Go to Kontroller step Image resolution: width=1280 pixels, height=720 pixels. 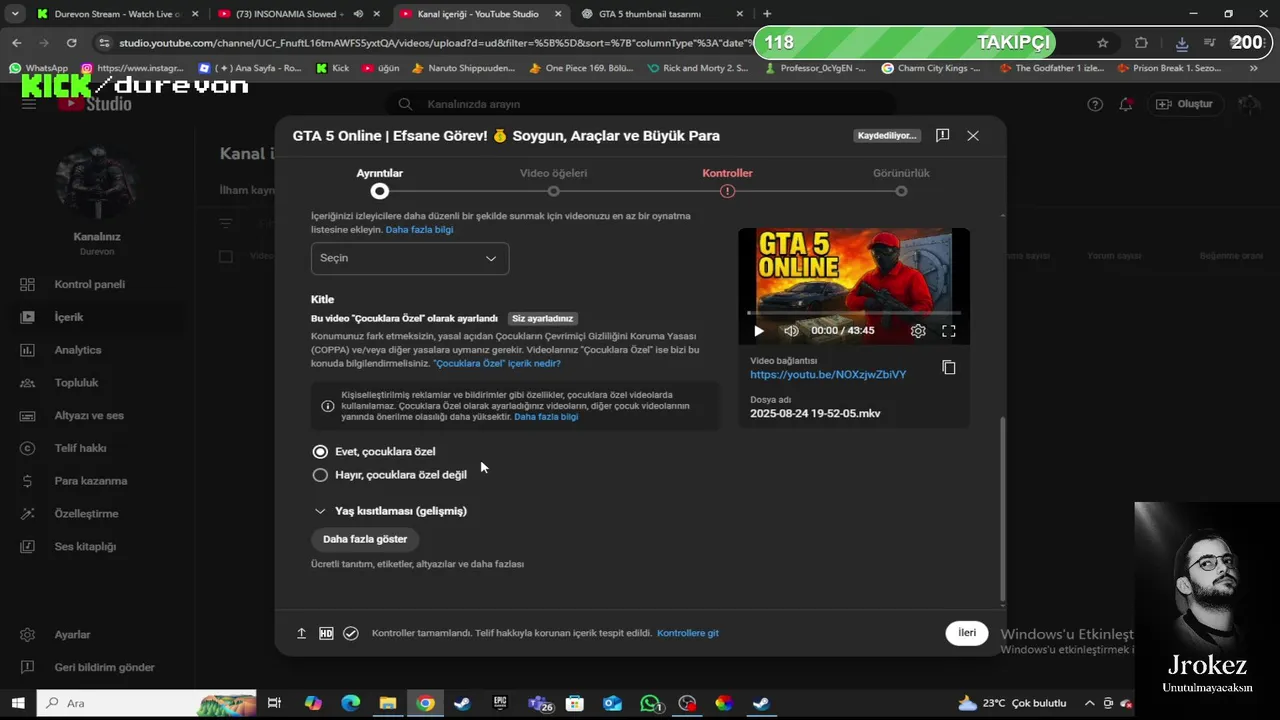(x=727, y=182)
